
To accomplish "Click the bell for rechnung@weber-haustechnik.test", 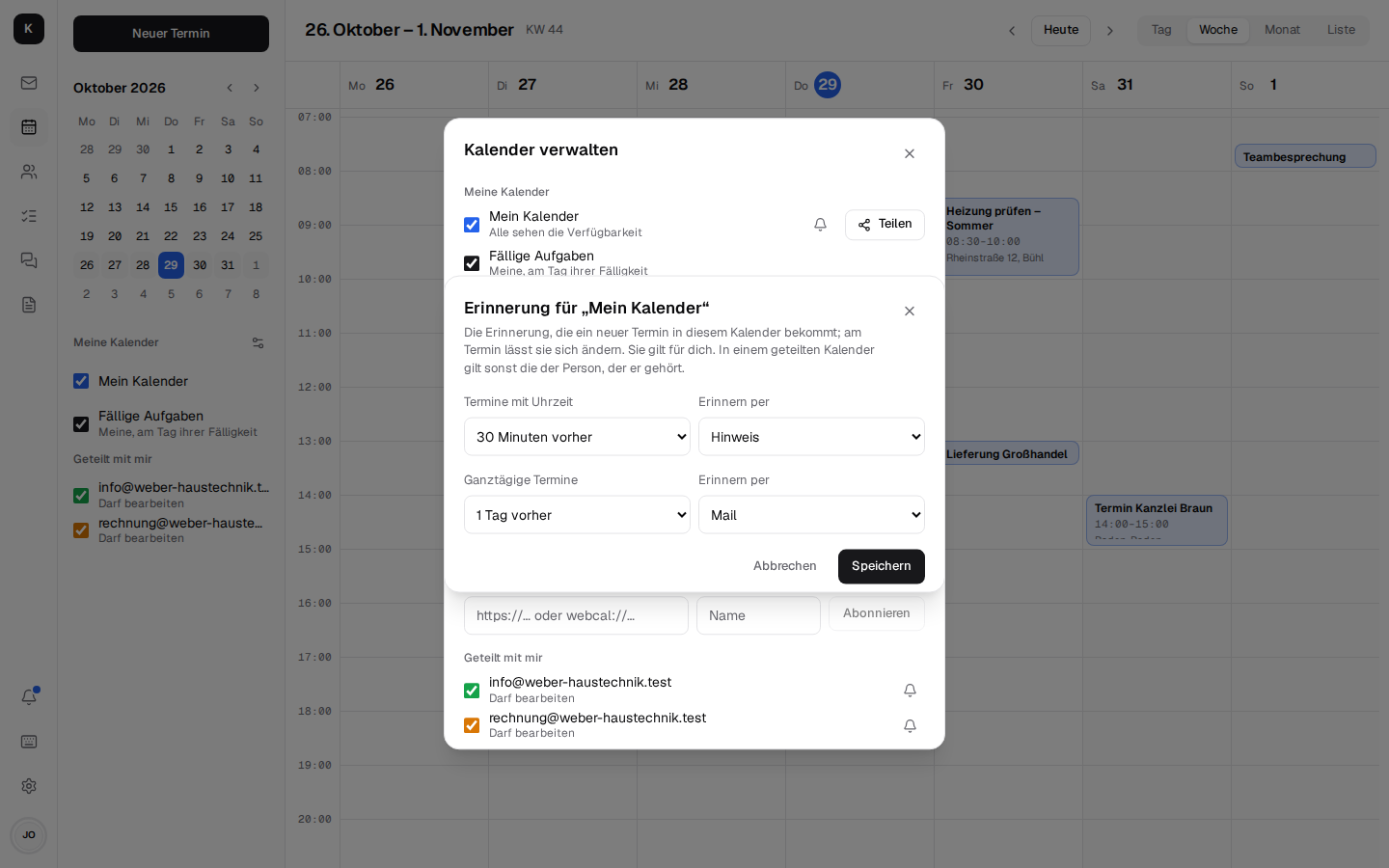I will tap(910, 726).
